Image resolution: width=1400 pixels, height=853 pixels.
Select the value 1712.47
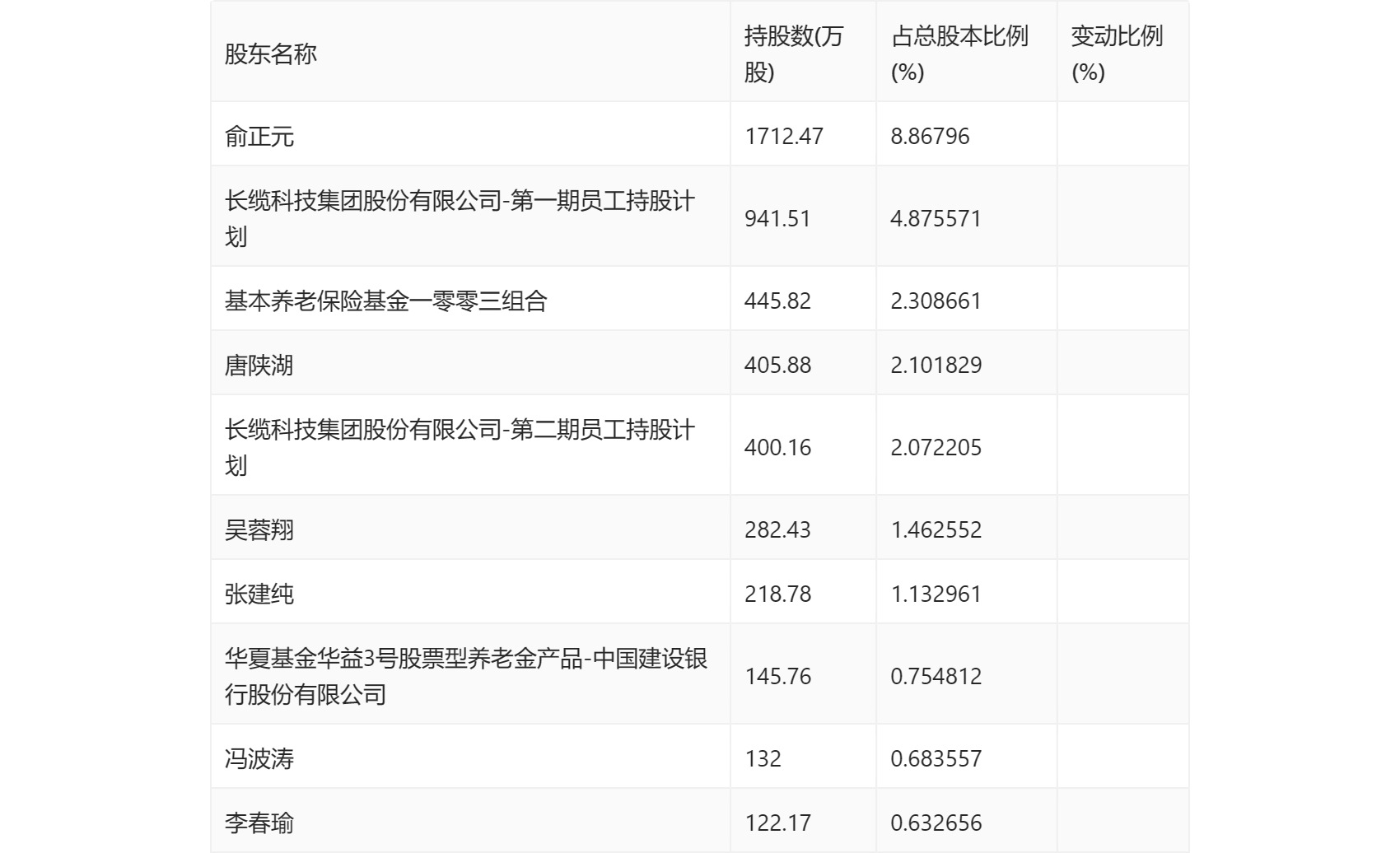point(784,137)
